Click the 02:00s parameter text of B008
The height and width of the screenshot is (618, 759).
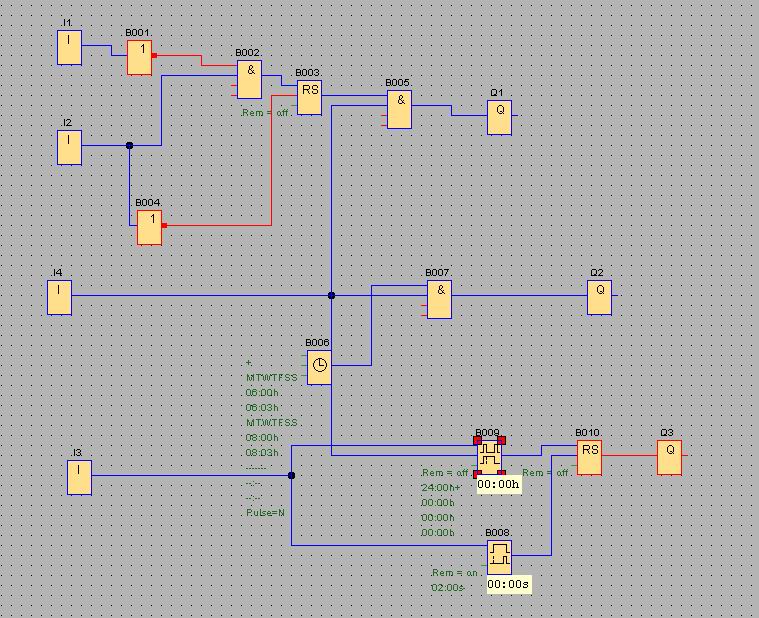coord(447,588)
